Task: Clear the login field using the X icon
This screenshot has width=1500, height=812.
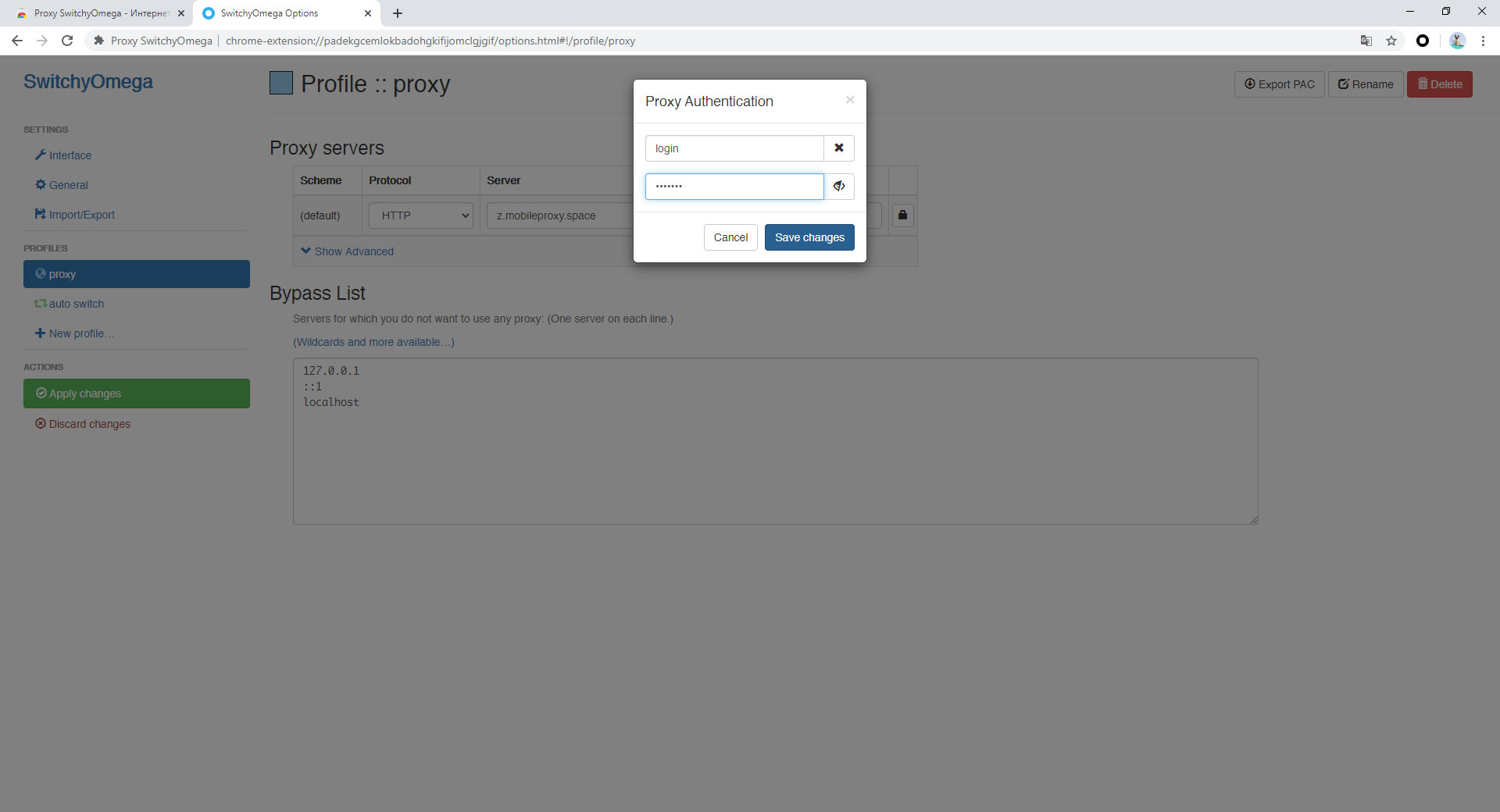Action: tap(838, 148)
